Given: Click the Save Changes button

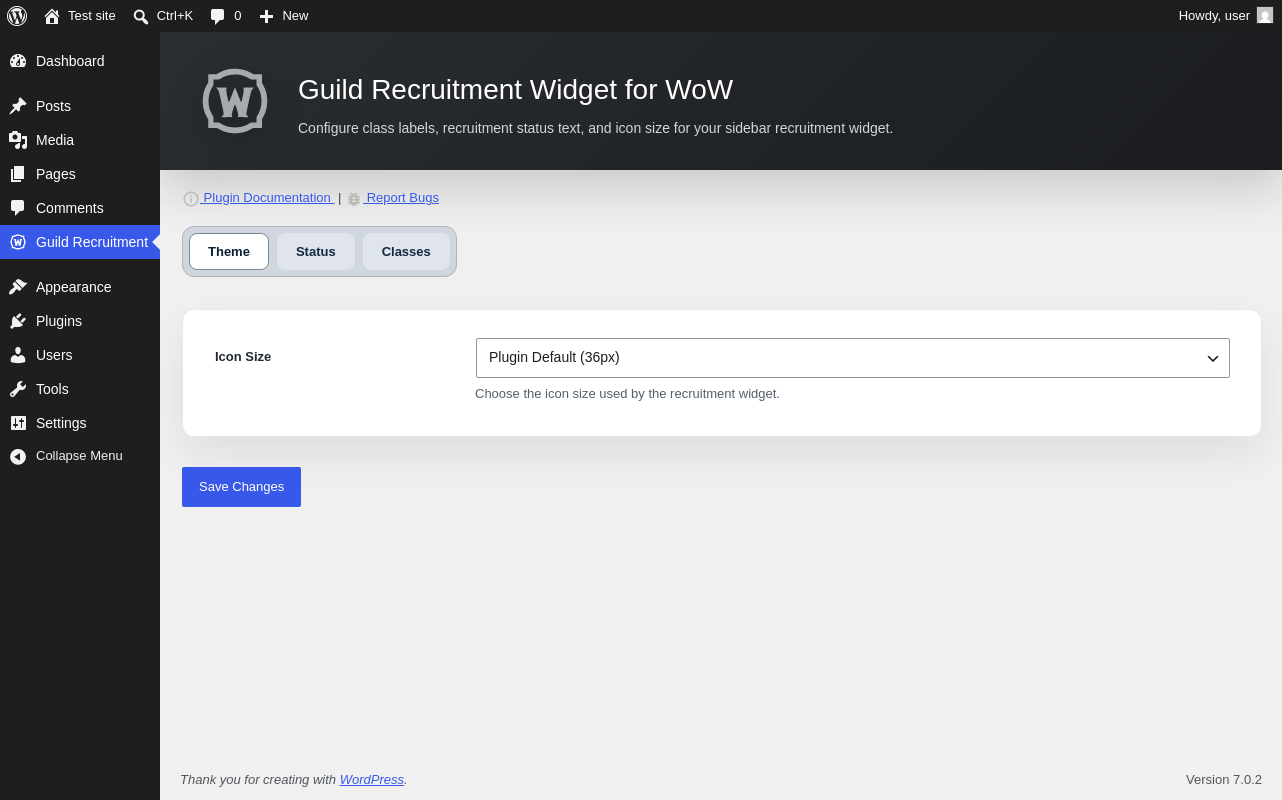Looking at the screenshot, I should point(241,487).
